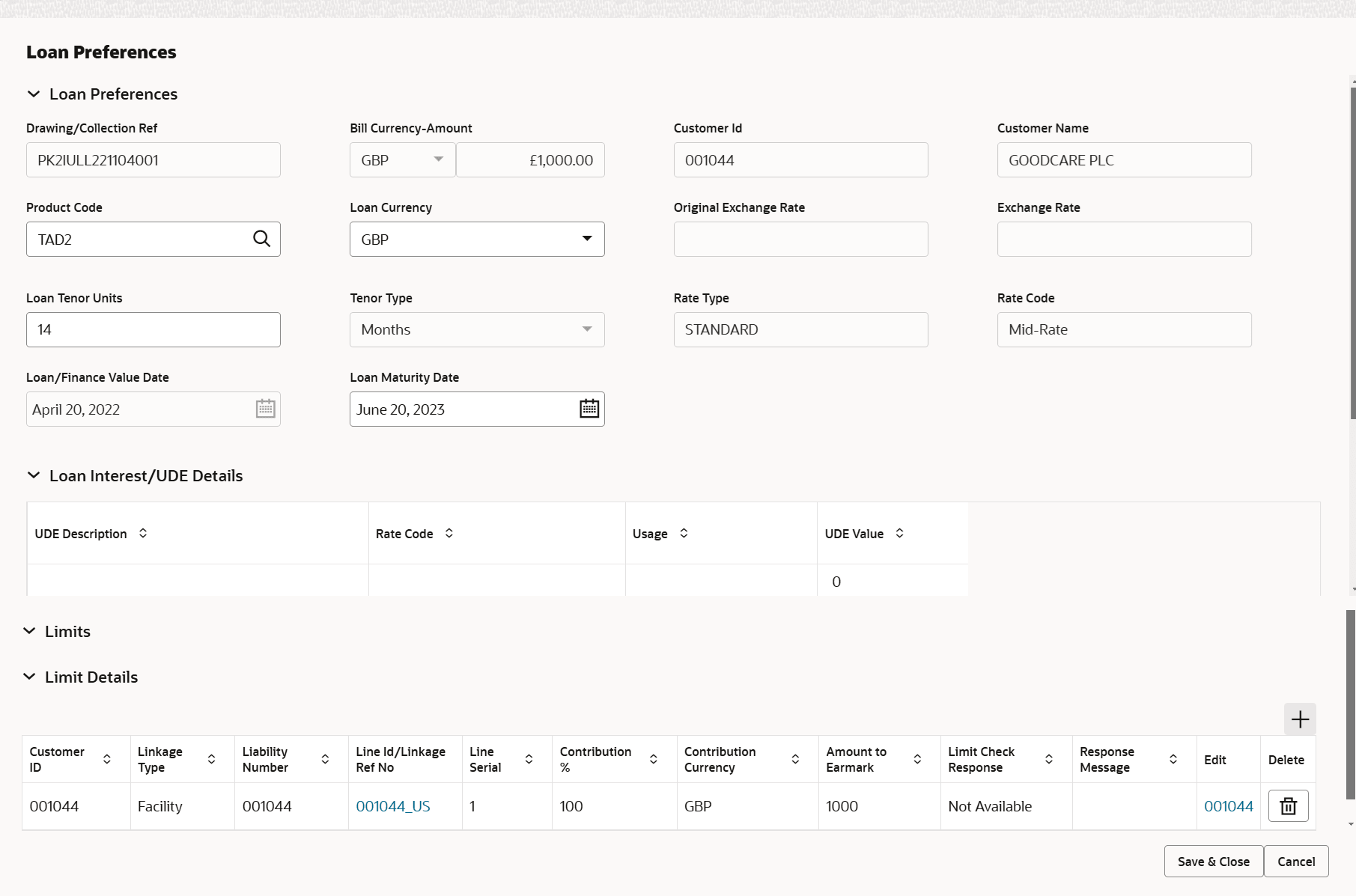Open the Loan Maturity Date calendar picker
The width and height of the screenshot is (1356, 896).
(589, 409)
